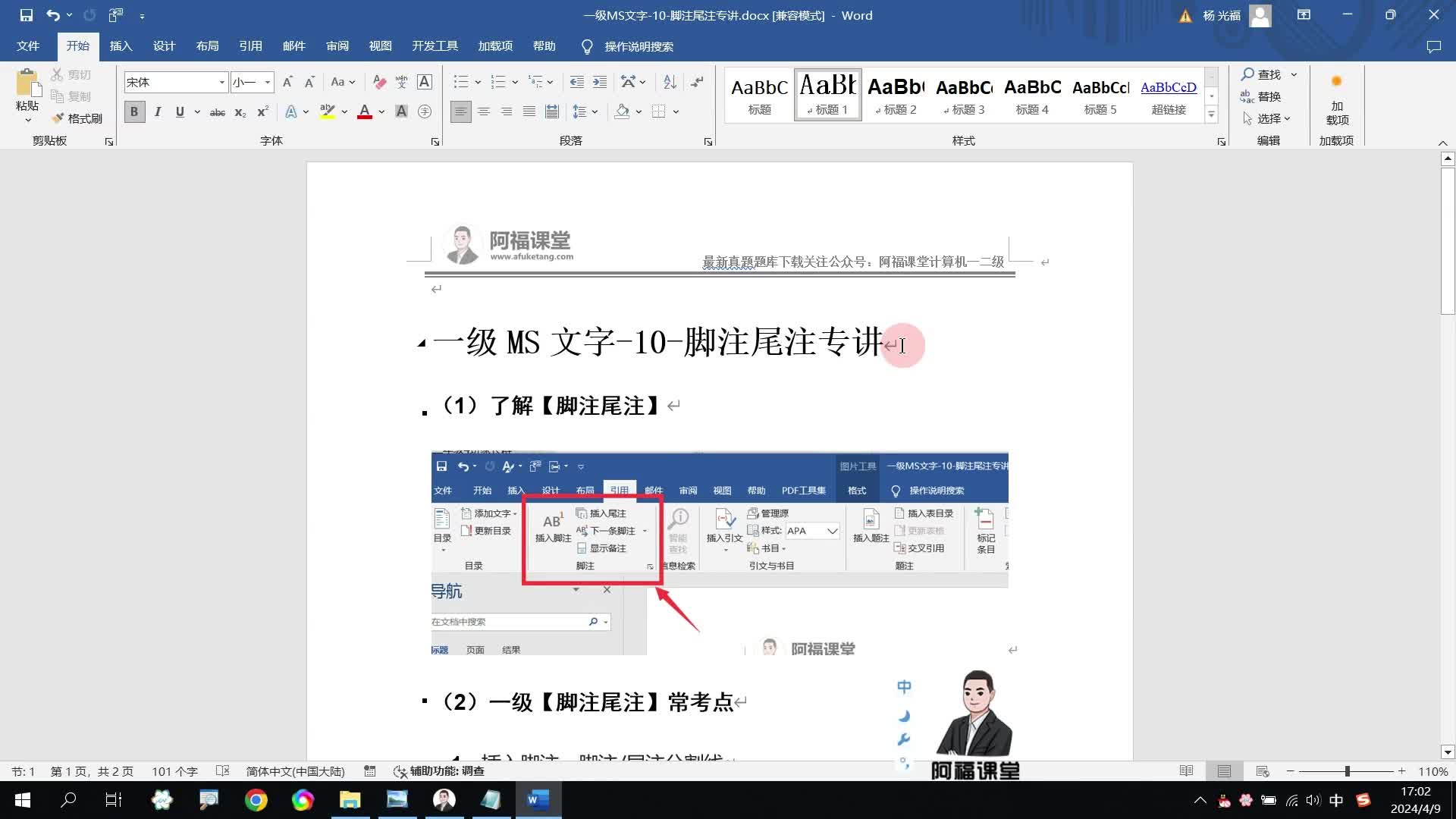Expand the bullet list dropdown arrow
The image size is (1456, 819).
click(x=478, y=82)
